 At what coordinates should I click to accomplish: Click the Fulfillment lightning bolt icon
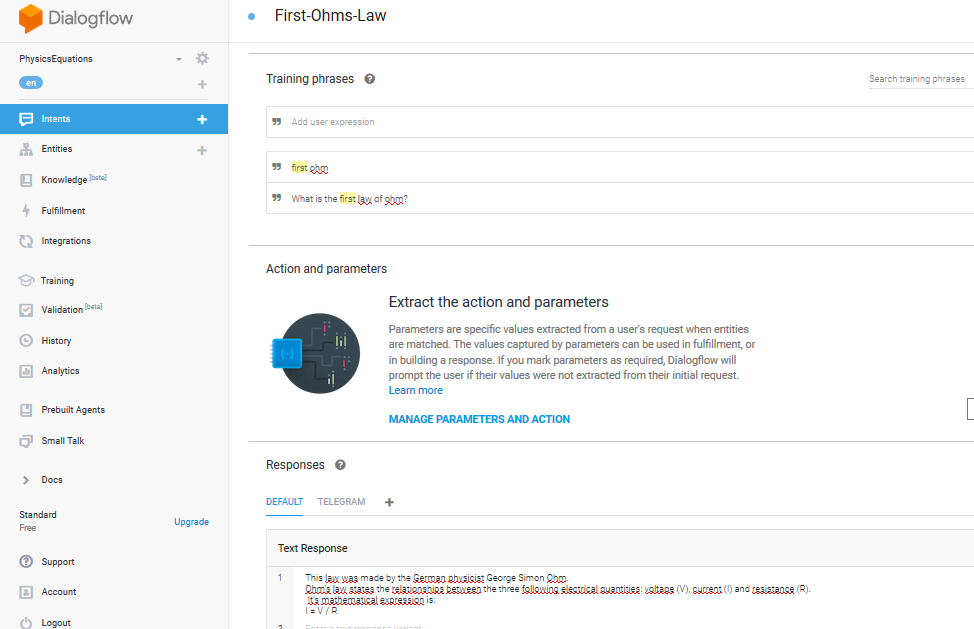click(26, 210)
